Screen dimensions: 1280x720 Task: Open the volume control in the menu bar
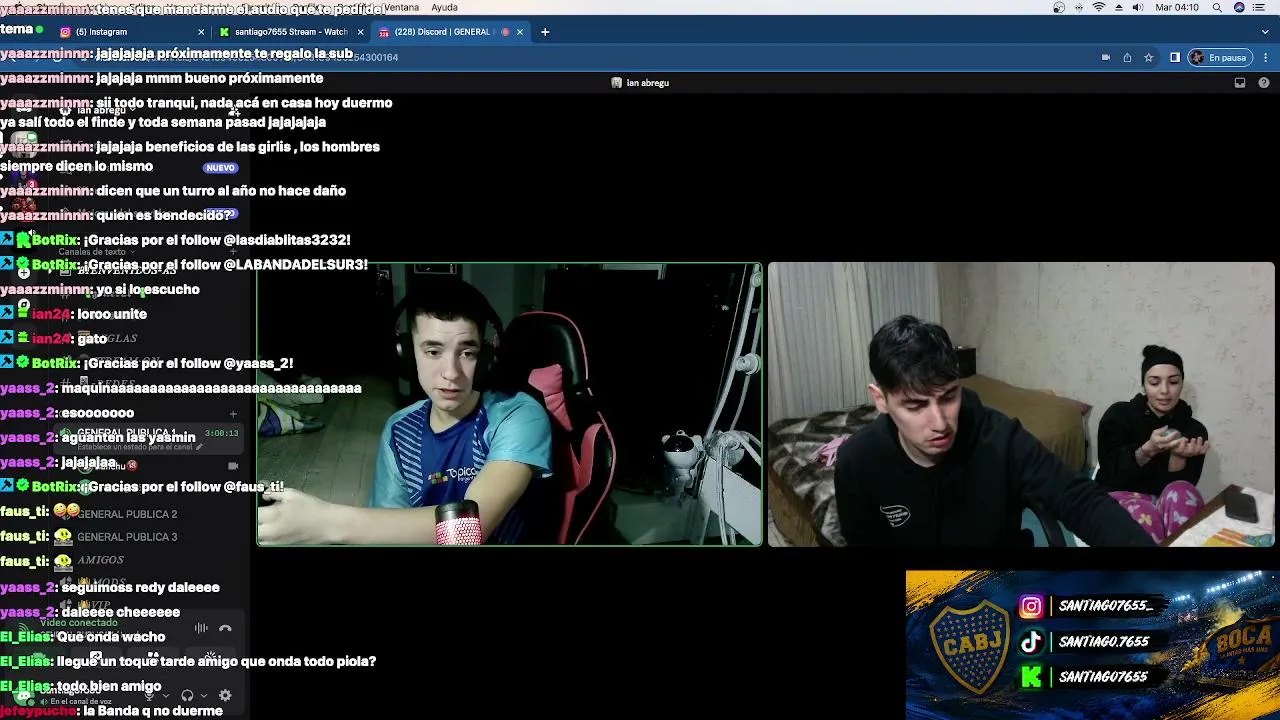click(x=1138, y=7)
